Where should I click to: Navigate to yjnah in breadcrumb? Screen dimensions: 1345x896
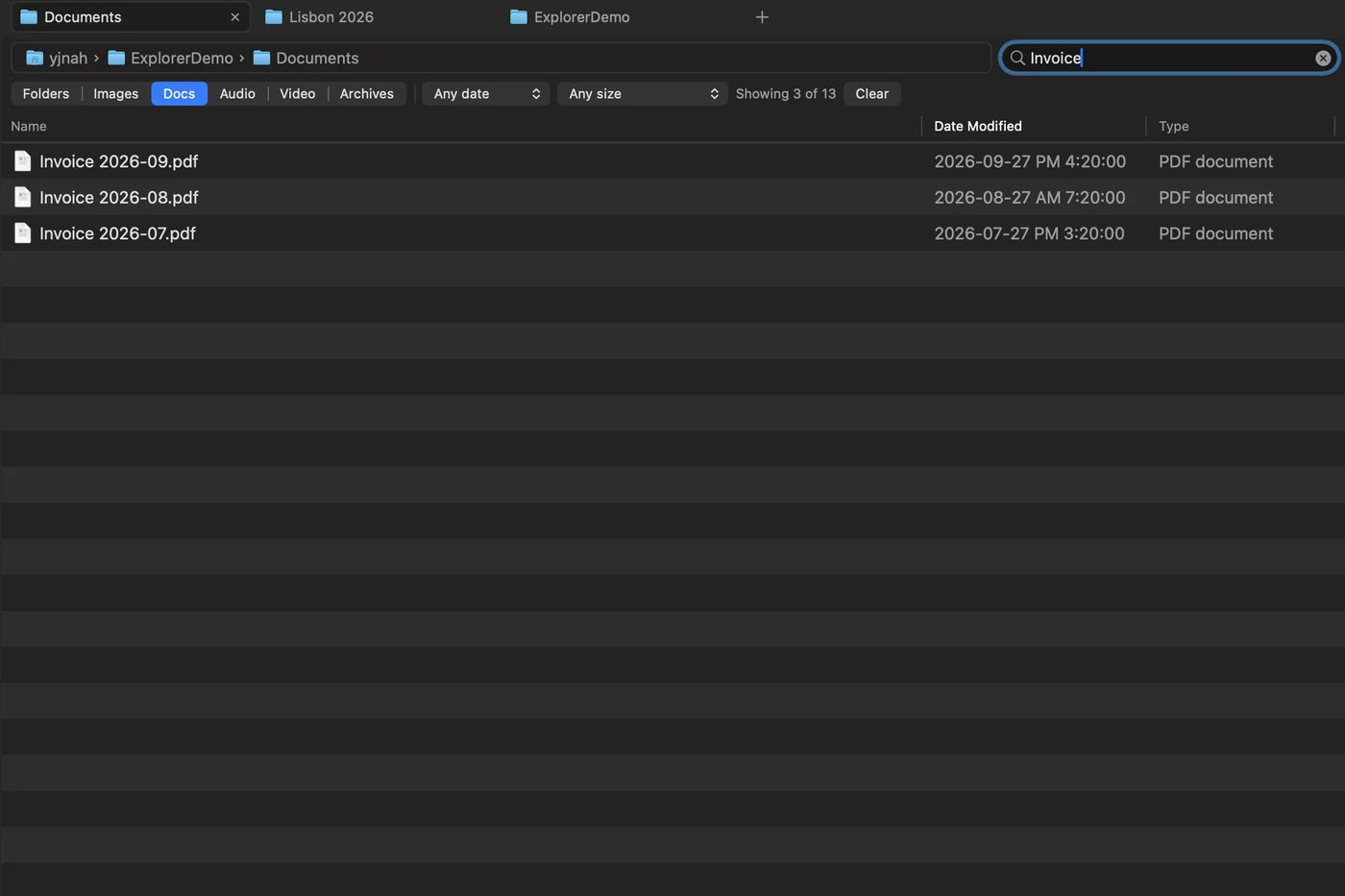(x=68, y=58)
